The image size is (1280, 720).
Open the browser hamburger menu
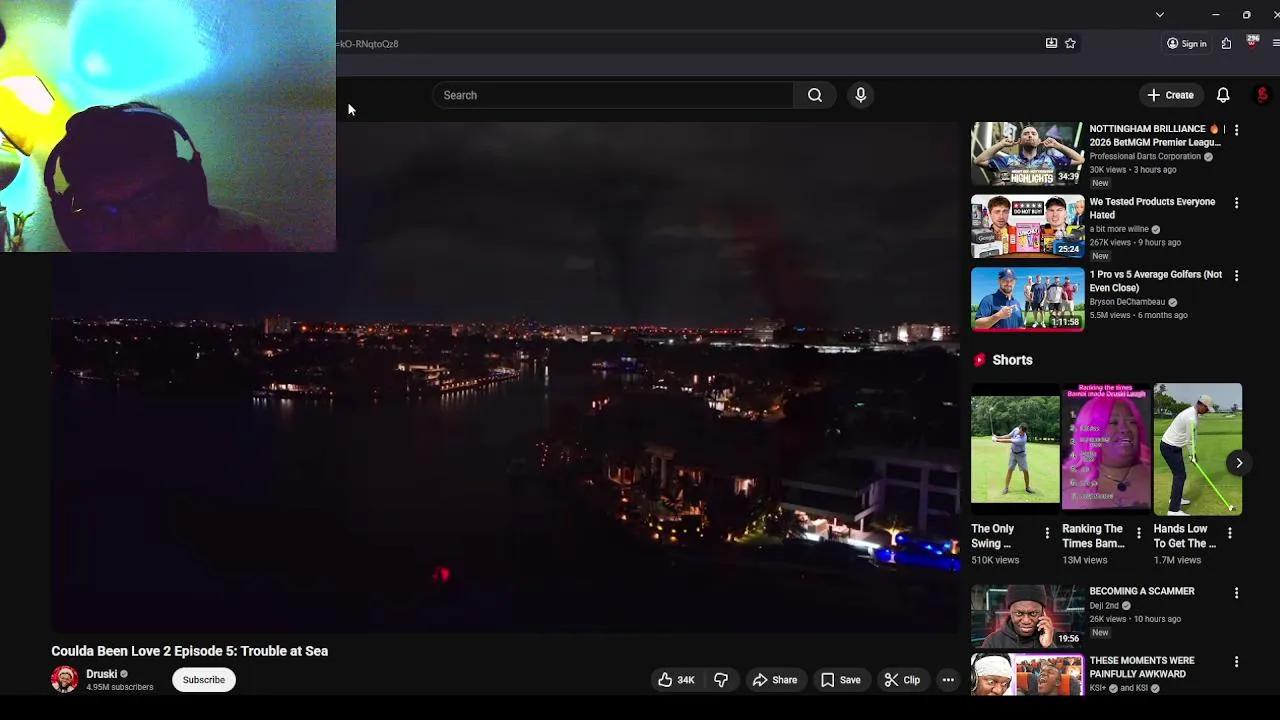[1275, 44]
